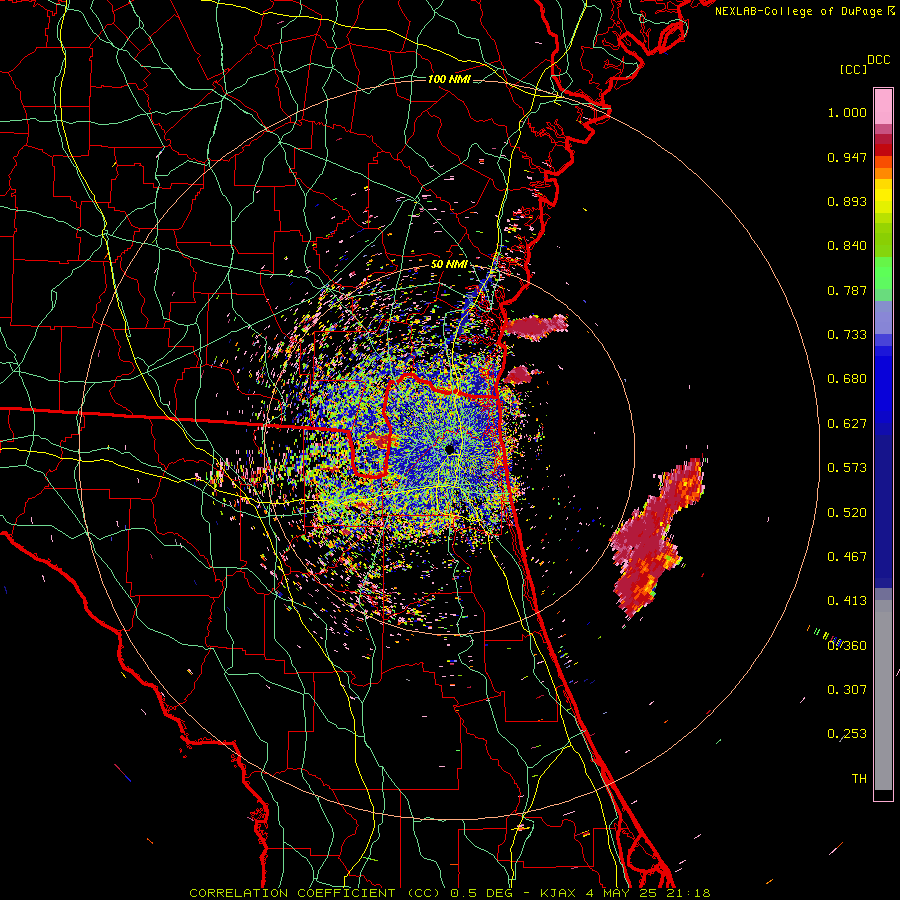Click the 1.000 value on the color scale
This screenshot has width=900, height=900.
point(847,112)
